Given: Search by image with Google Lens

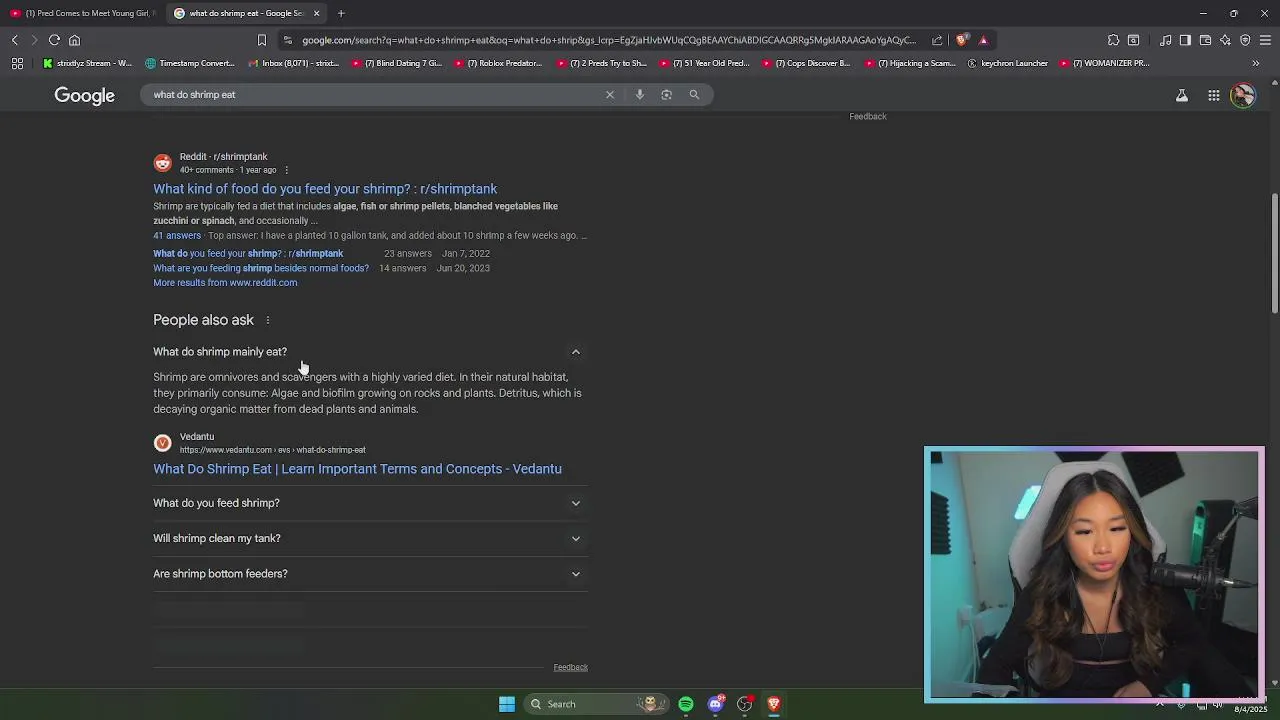Looking at the screenshot, I should pos(667,94).
